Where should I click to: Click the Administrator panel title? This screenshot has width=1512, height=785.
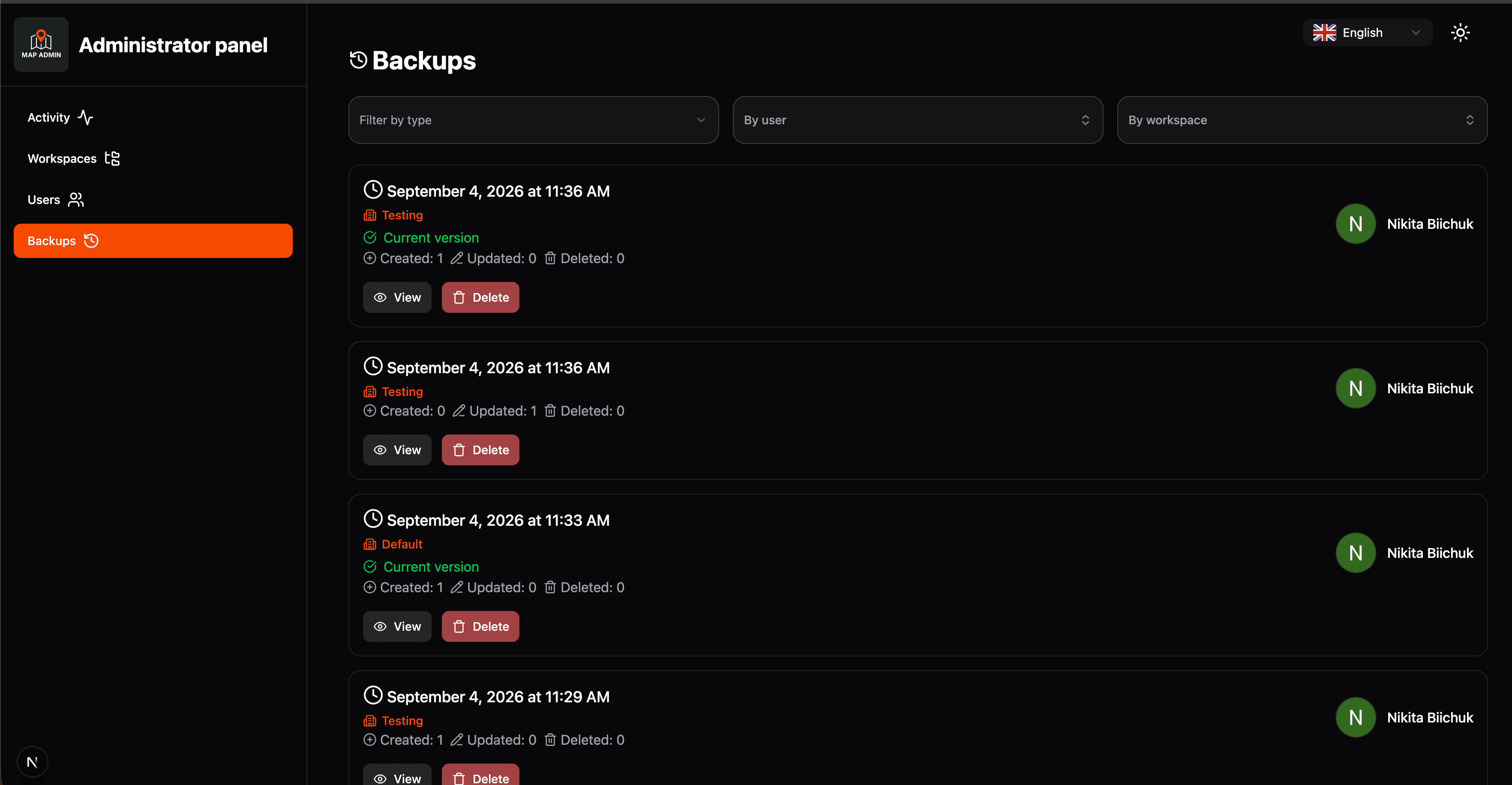pos(173,45)
